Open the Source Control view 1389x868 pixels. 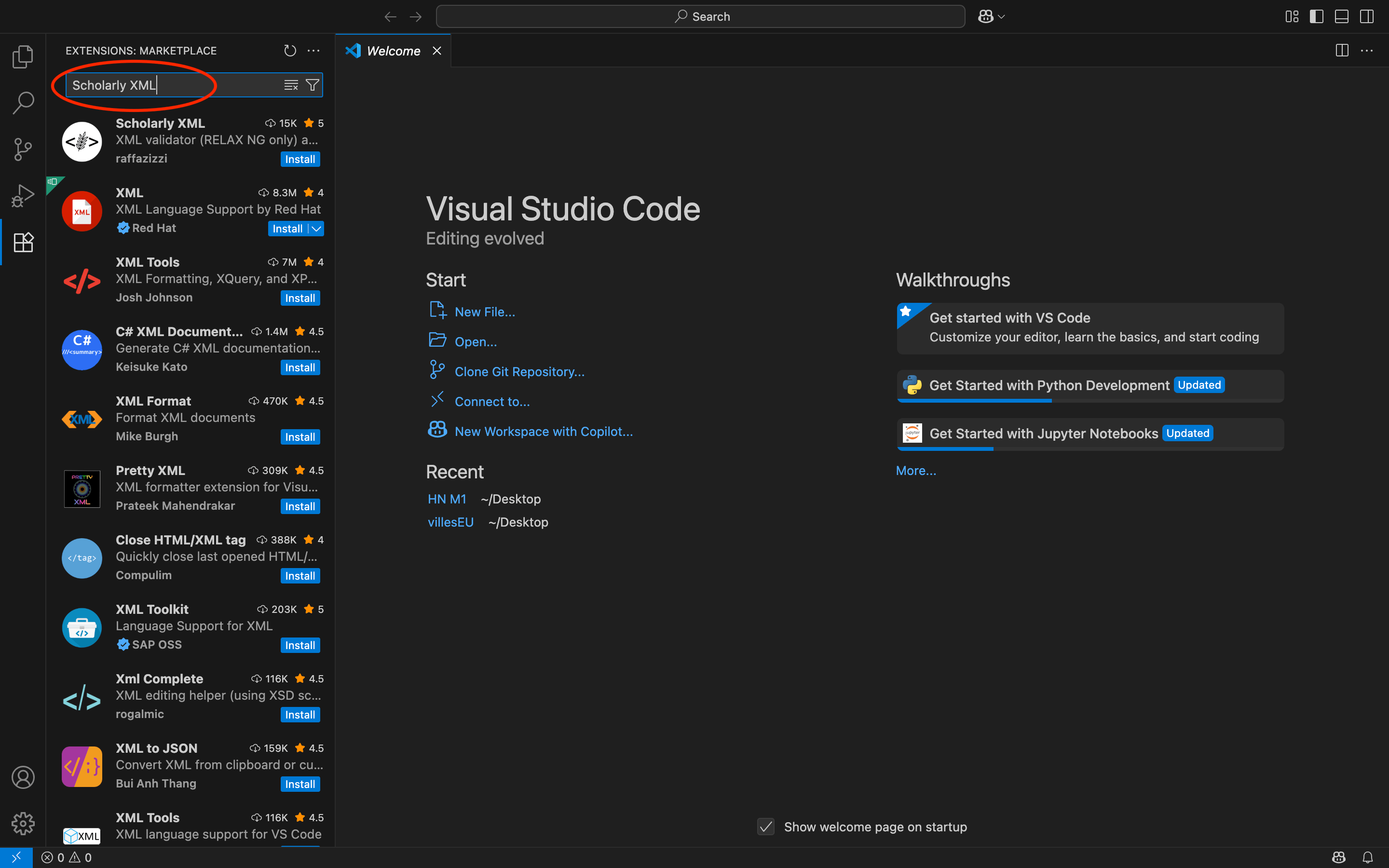click(x=22, y=149)
